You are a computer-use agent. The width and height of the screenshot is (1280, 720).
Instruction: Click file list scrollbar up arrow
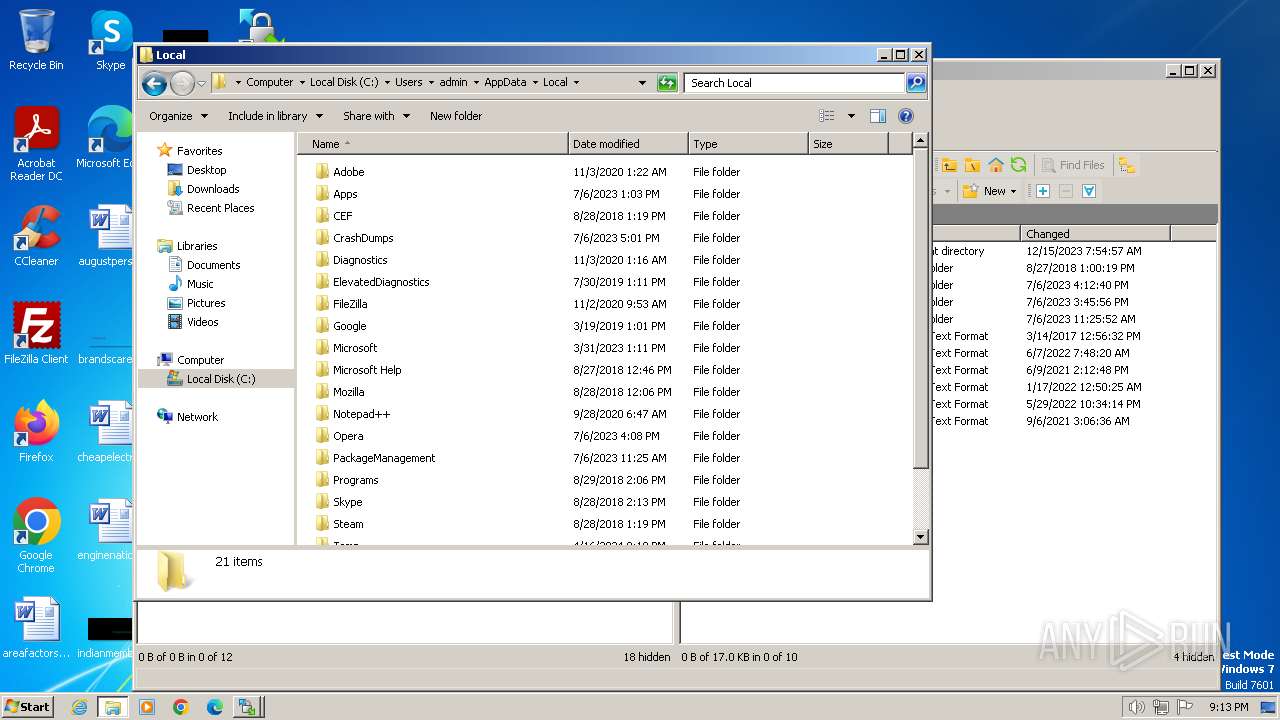(x=921, y=141)
